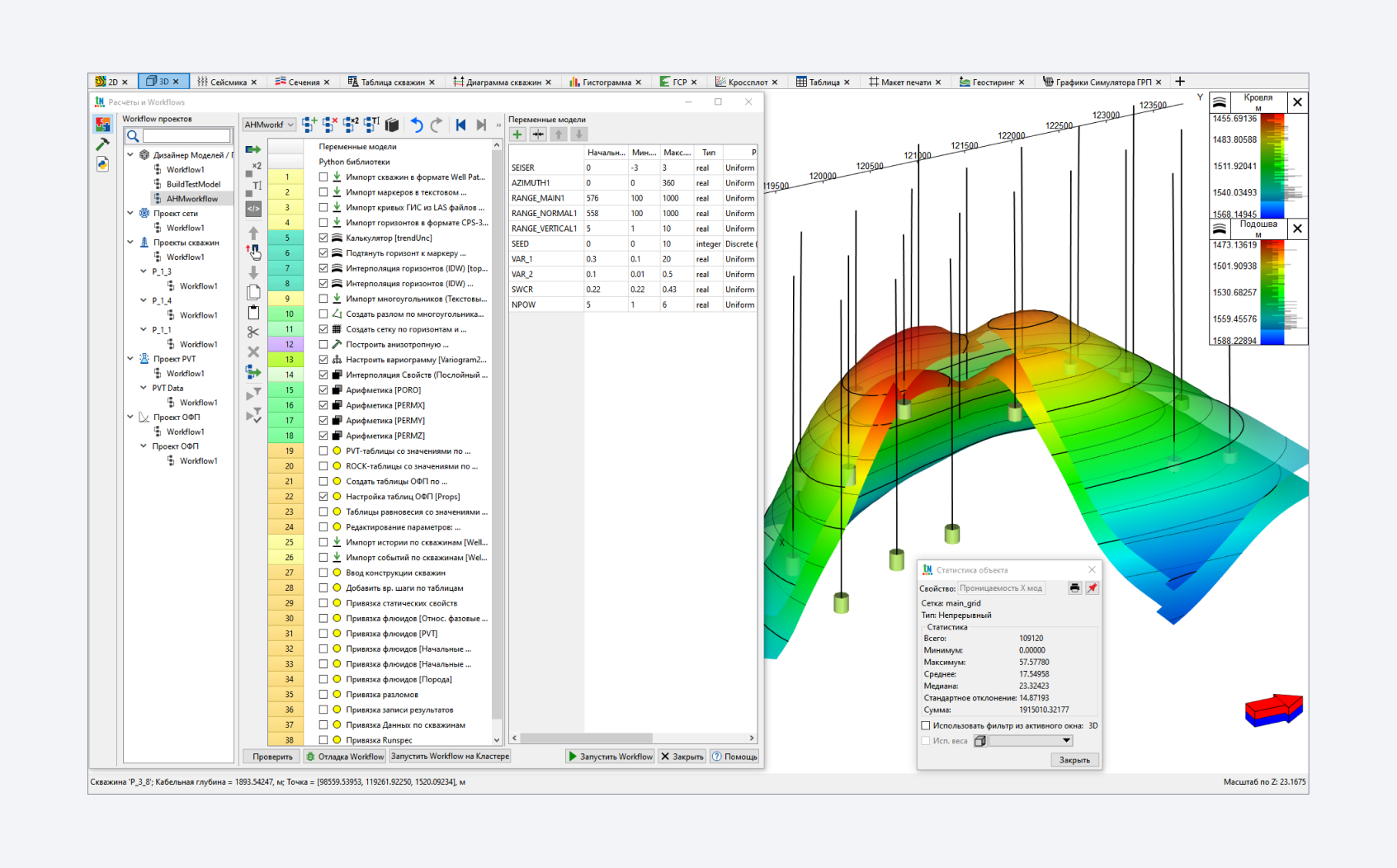Uncheck Настройка таблиц ОФП [Props] checkbox
The height and width of the screenshot is (868, 1397).
[x=323, y=497]
